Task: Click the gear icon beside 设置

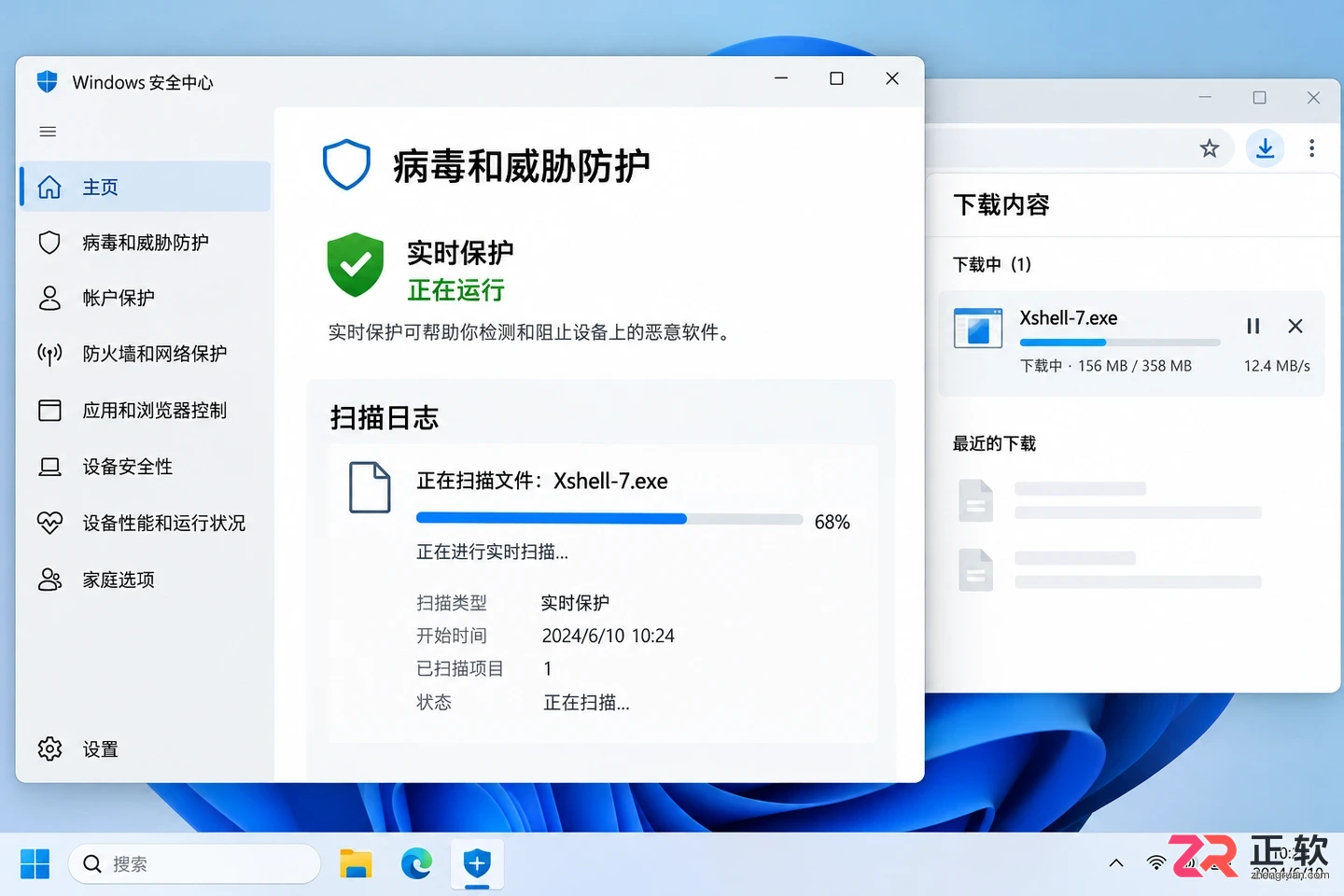Action: click(x=49, y=749)
